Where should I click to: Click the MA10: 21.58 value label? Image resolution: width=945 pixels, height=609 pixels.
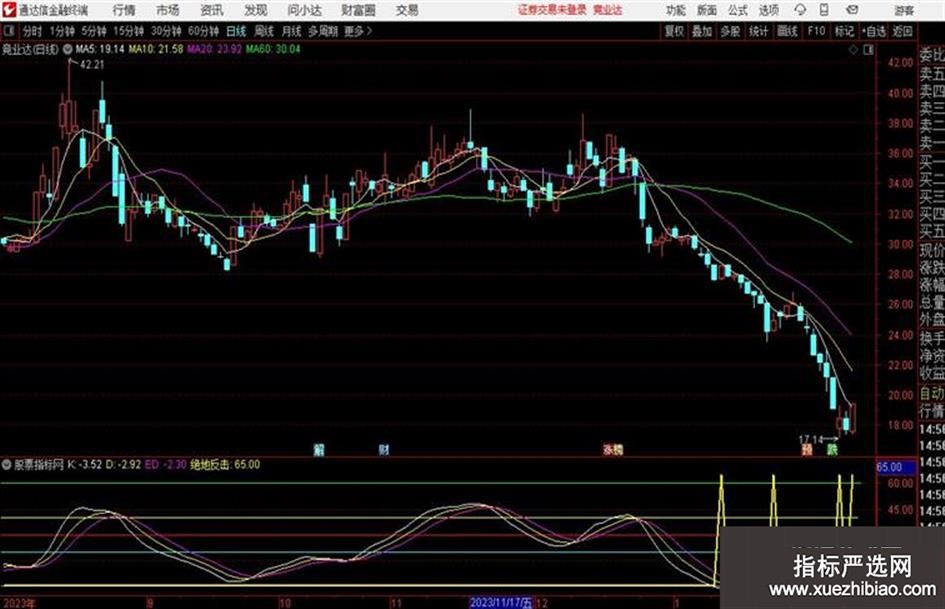[x=155, y=49]
